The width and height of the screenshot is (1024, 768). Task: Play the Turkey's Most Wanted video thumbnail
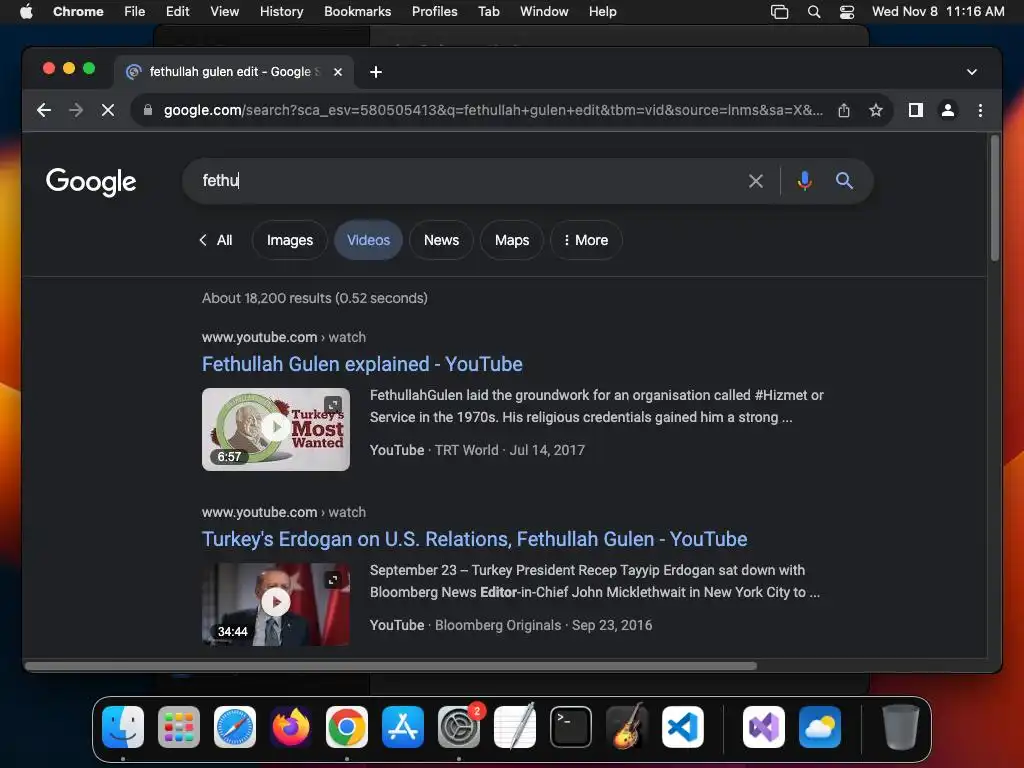pyautogui.click(x=276, y=429)
